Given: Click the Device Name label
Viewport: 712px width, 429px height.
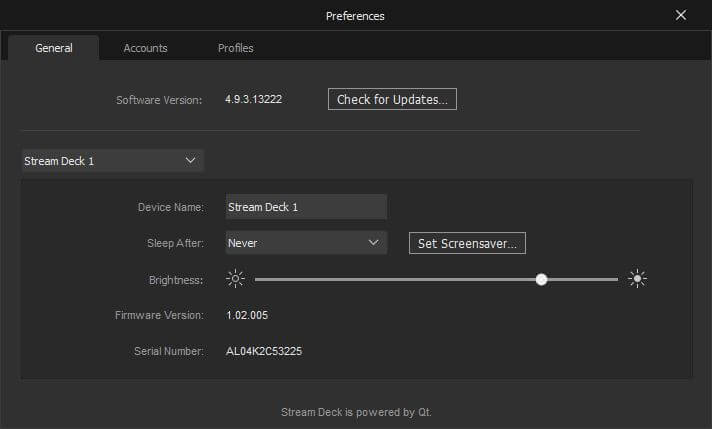Looking at the screenshot, I should click(x=171, y=207).
